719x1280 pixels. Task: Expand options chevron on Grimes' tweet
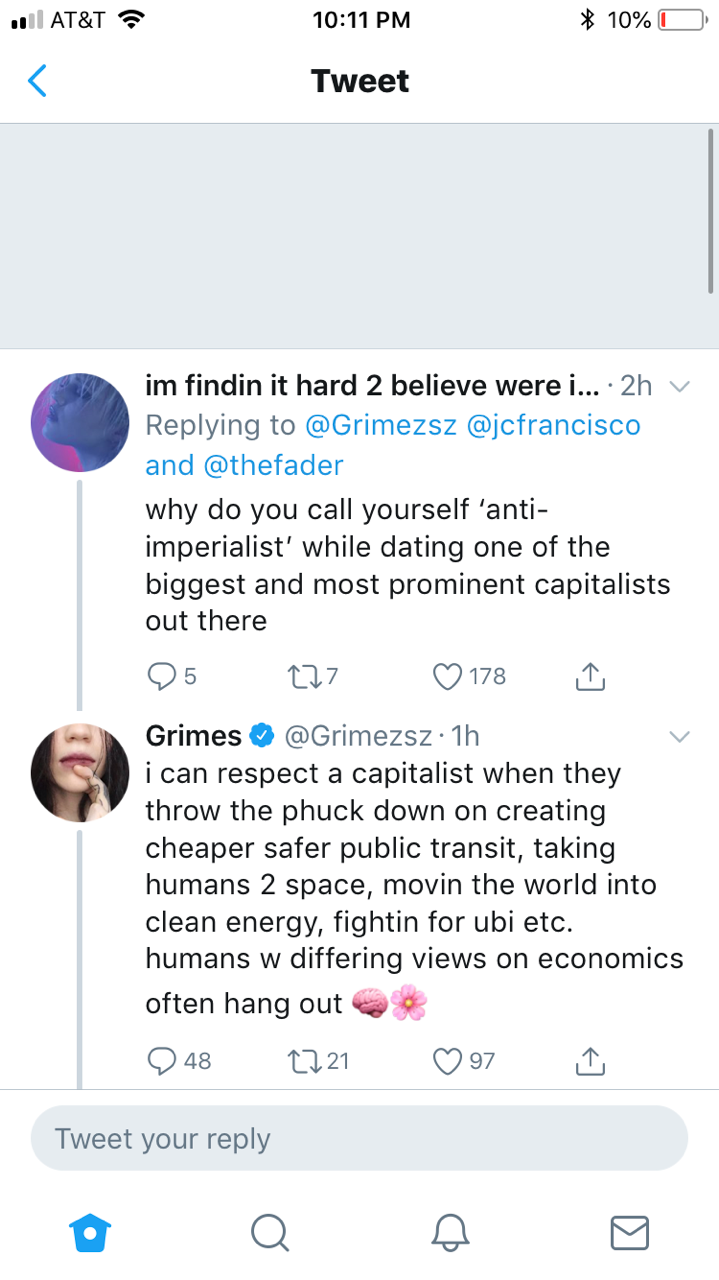679,737
